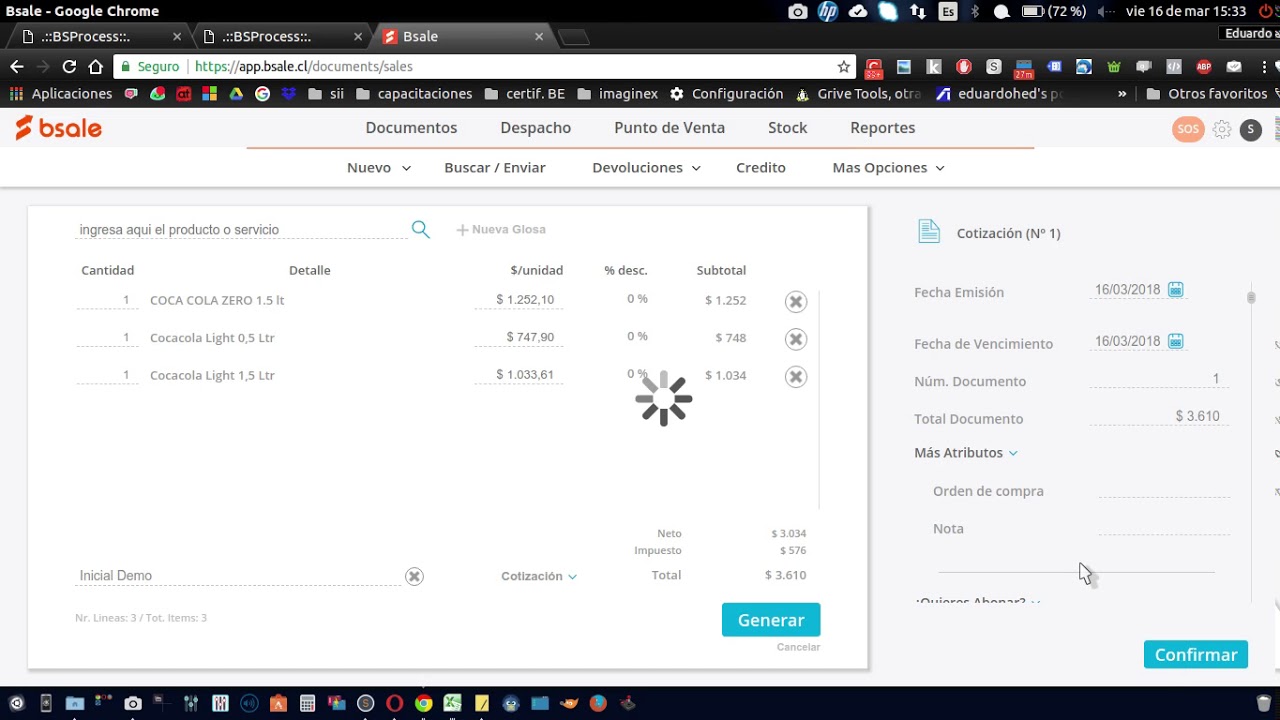Expand the Nuevo dropdown menu
This screenshot has height=720, width=1280.
379,168
